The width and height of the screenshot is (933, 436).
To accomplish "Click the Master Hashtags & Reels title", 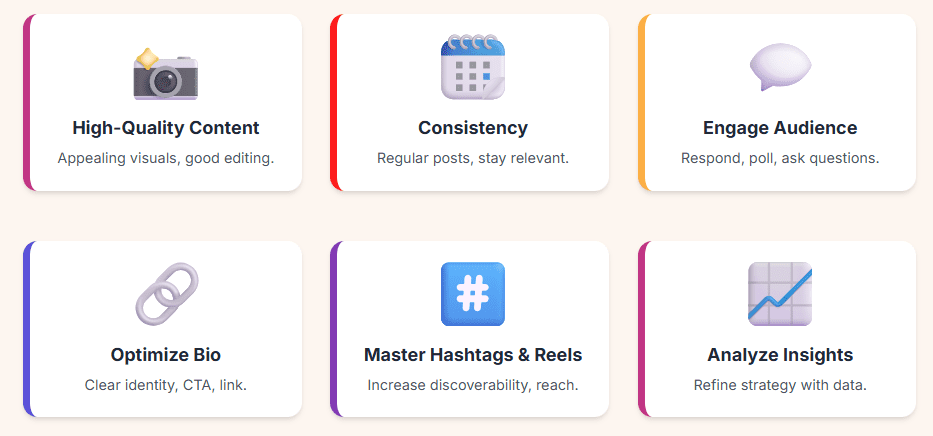I will 473,355.
